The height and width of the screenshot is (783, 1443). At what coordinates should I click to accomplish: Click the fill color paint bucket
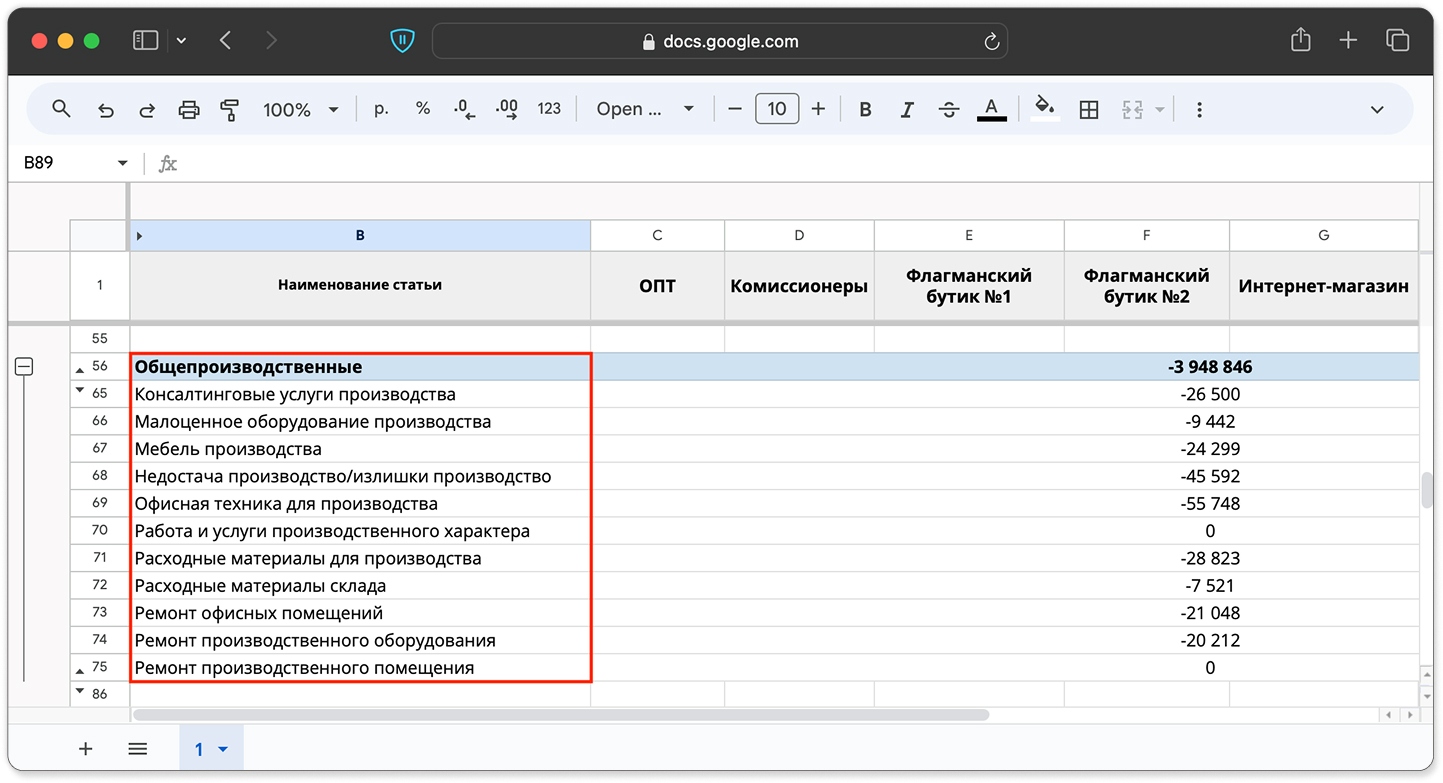tap(1044, 108)
